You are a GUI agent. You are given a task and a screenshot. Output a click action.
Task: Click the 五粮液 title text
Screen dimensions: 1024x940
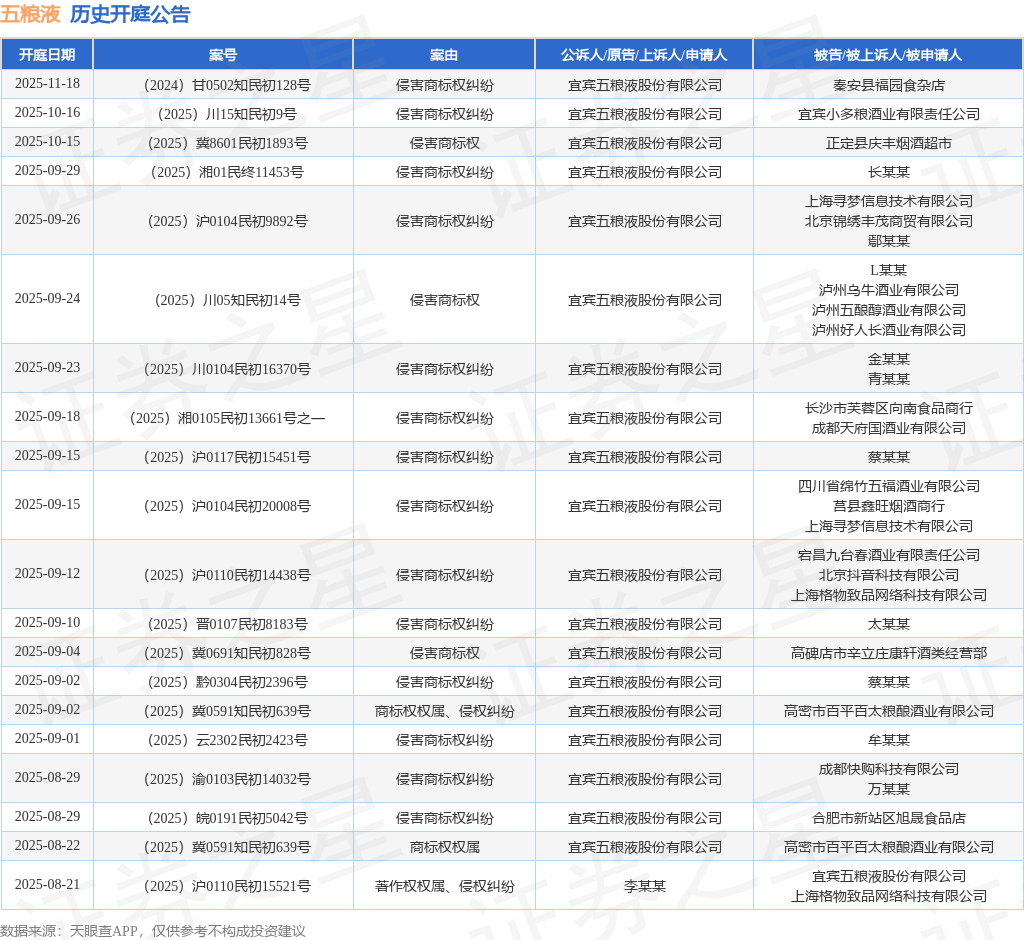coord(31,14)
